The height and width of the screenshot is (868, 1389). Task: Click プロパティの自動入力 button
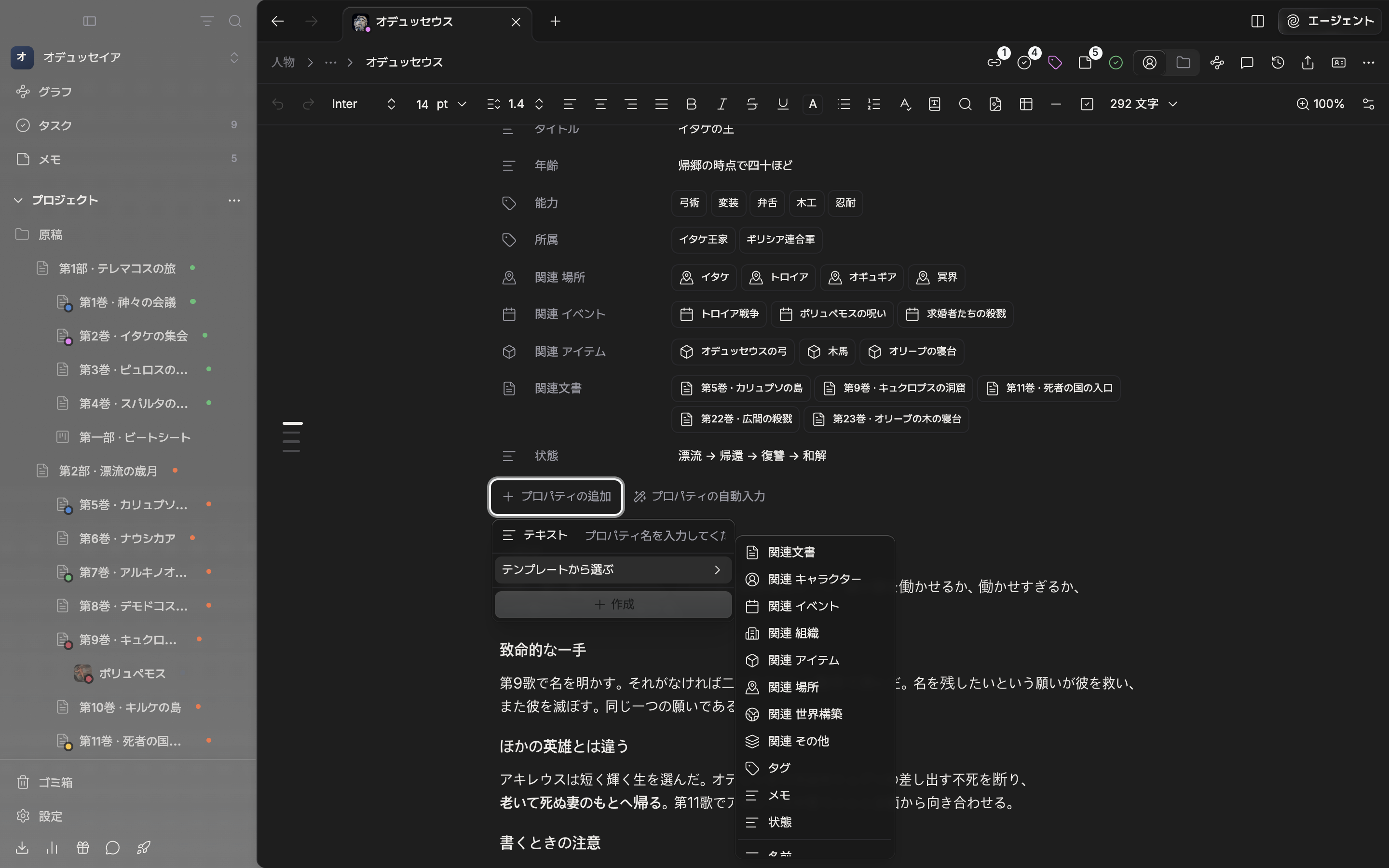[699, 497]
